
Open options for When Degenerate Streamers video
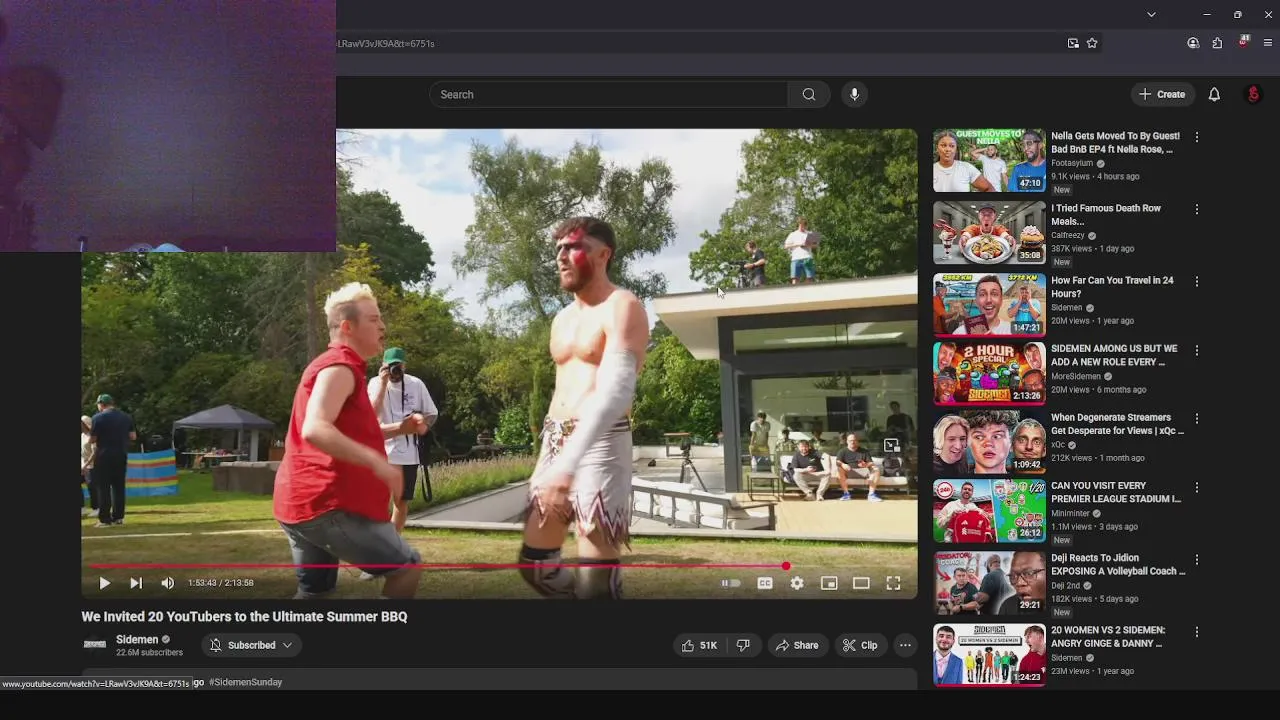[1197, 419]
